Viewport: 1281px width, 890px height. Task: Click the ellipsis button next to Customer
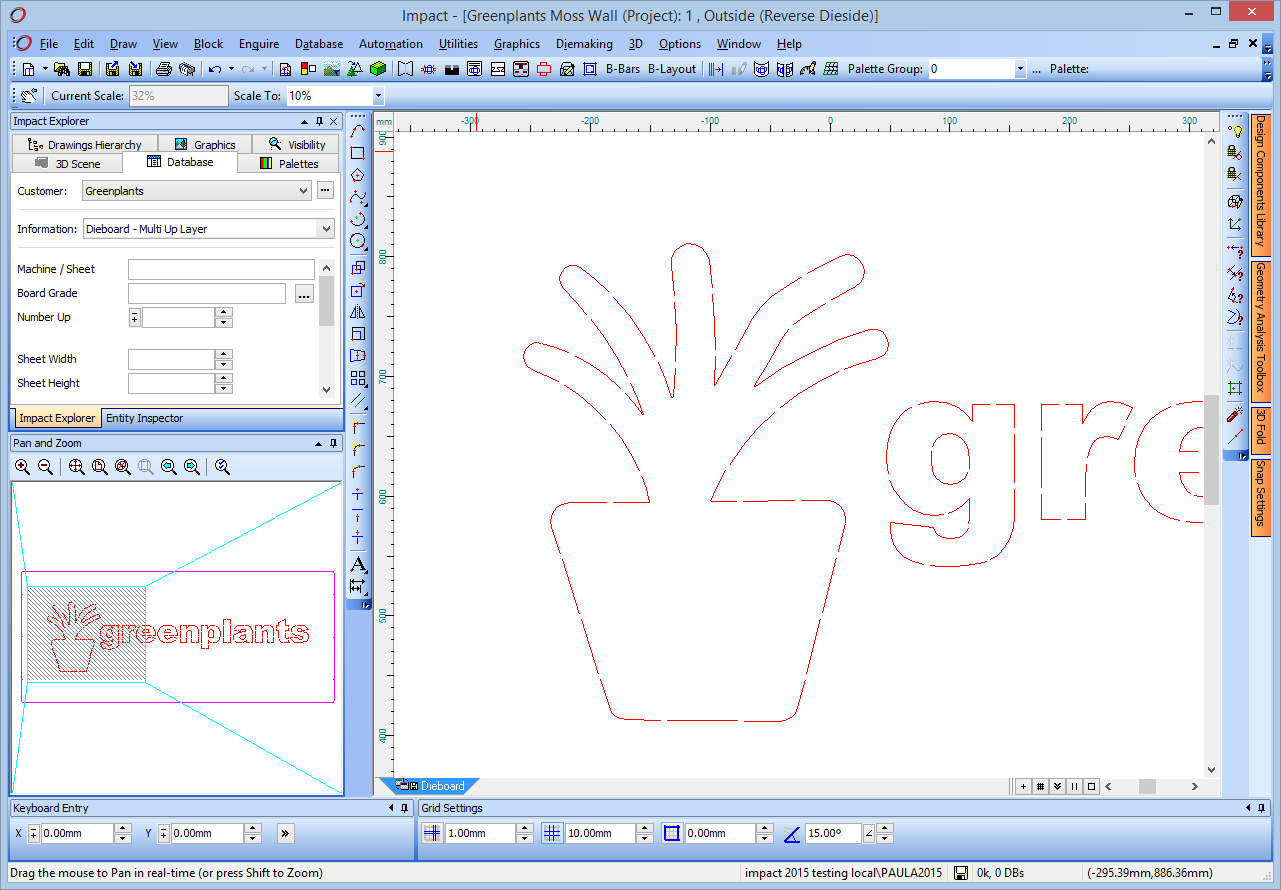[325, 190]
